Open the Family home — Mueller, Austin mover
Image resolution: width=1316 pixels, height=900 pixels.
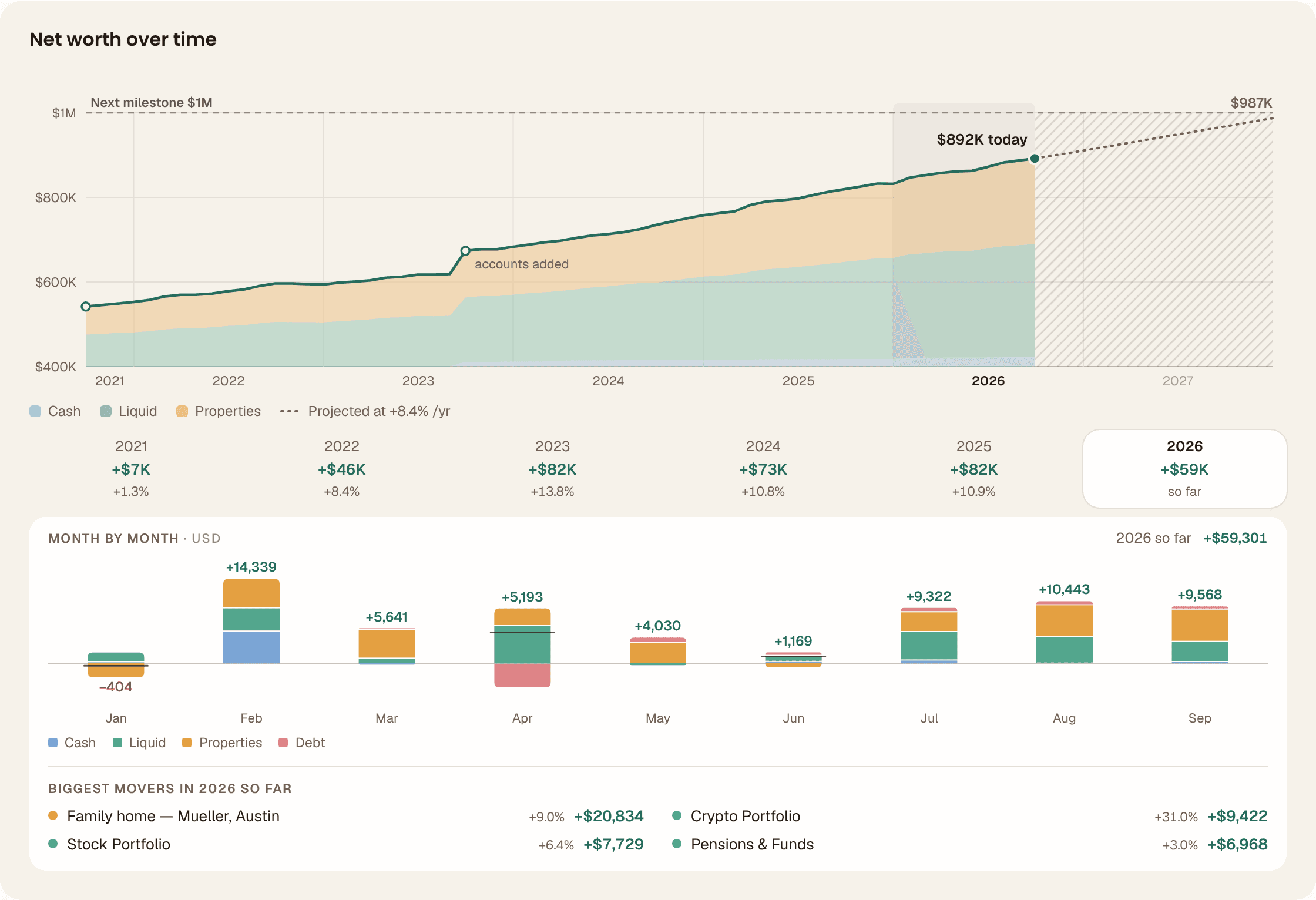click(x=346, y=816)
